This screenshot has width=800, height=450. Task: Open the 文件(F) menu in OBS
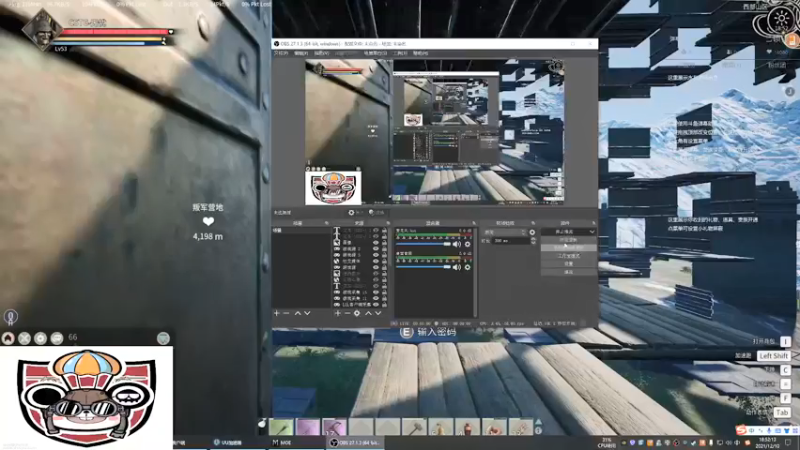pyautogui.click(x=281, y=53)
